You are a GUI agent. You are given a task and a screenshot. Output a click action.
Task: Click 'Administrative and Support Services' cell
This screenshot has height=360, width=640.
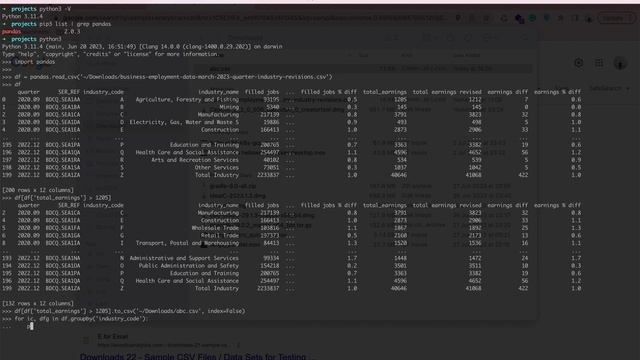(184, 258)
